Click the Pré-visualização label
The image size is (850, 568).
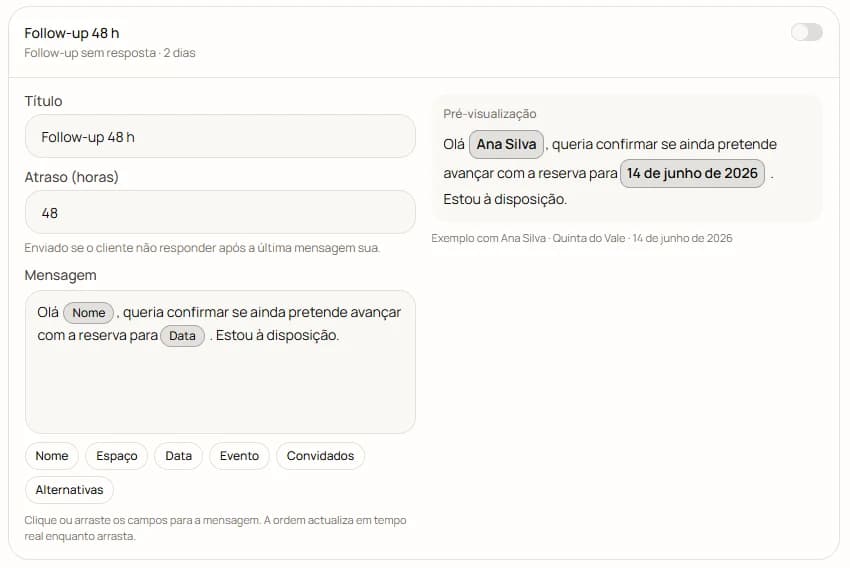click(x=490, y=114)
